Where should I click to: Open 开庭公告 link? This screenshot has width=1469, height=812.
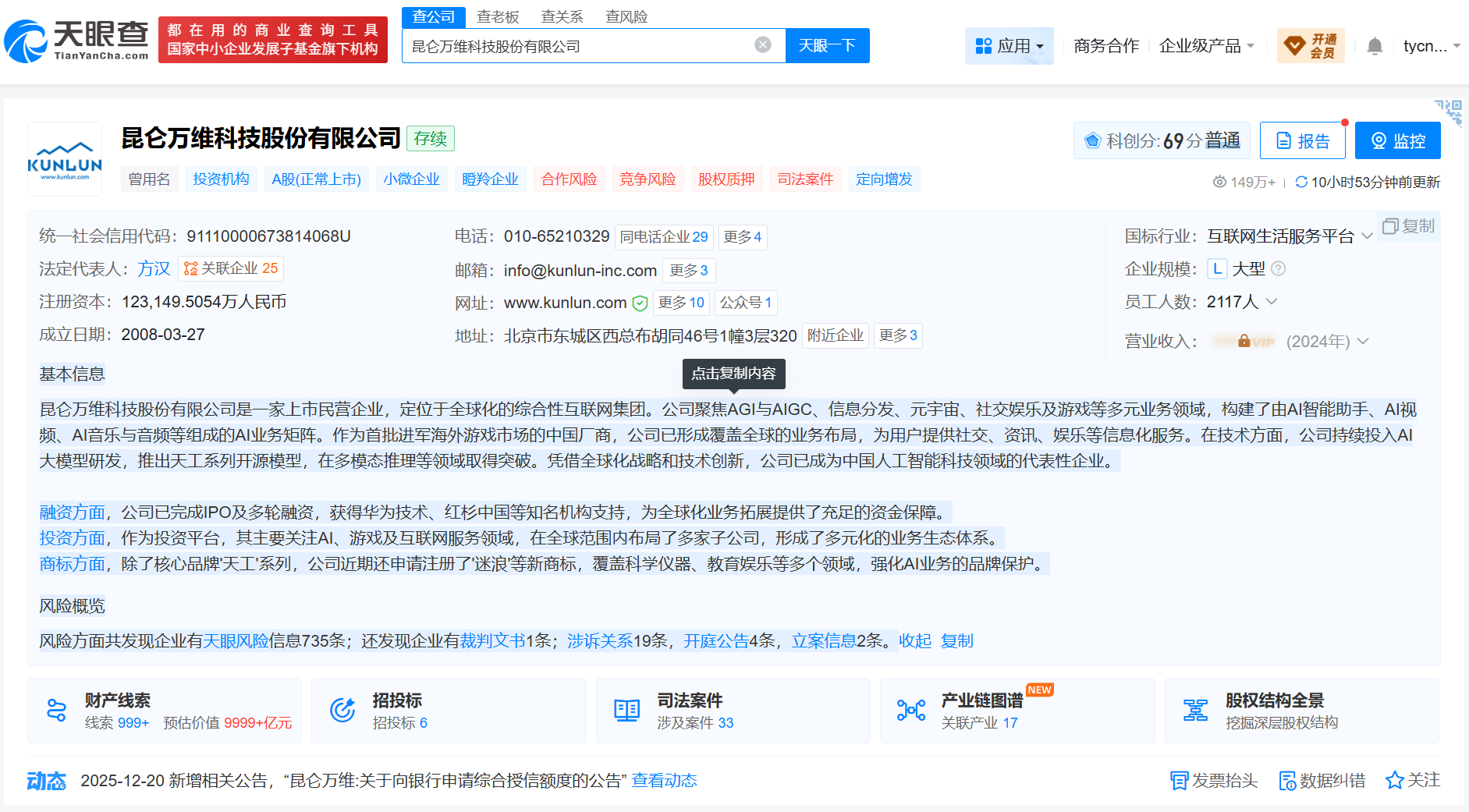(717, 641)
